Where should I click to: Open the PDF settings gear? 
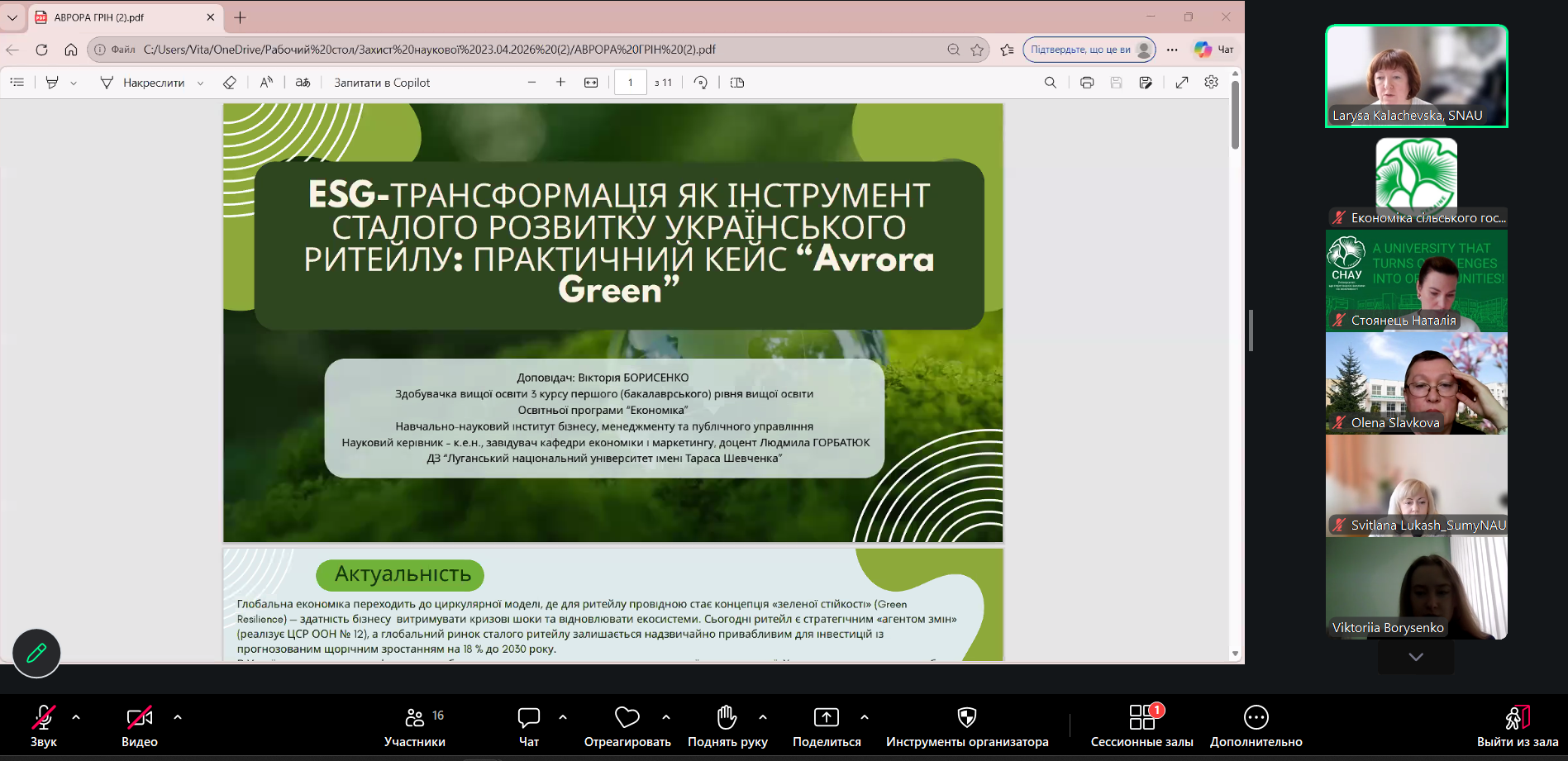[x=1212, y=83]
